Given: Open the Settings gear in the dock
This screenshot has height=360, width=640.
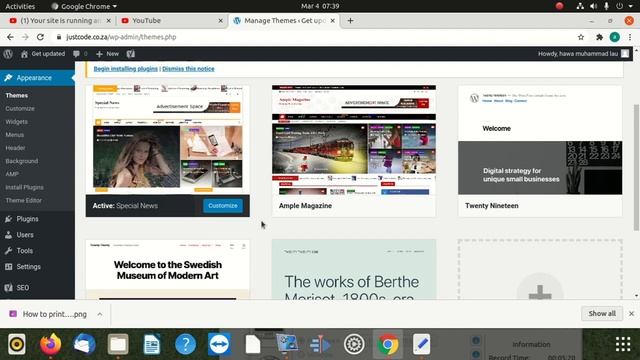Looking at the screenshot, I should tap(354, 344).
